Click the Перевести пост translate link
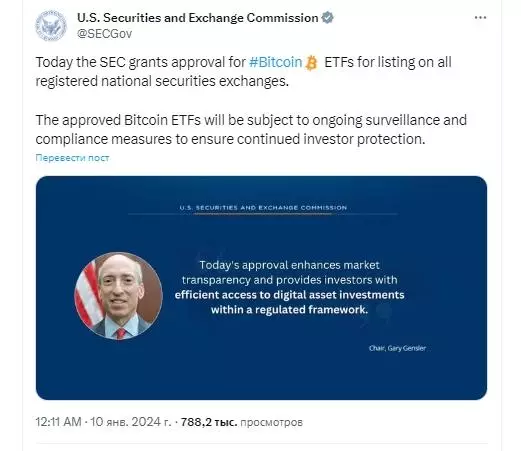The width and height of the screenshot is (521, 451). tap(72, 158)
